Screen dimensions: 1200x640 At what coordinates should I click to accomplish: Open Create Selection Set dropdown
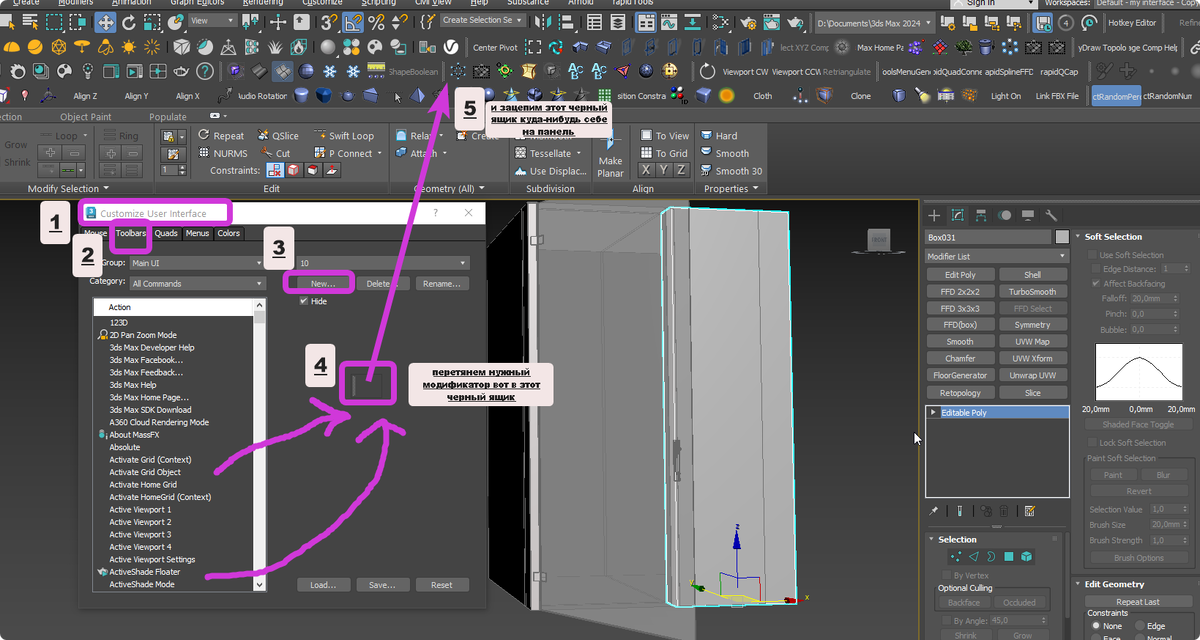(483, 20)
